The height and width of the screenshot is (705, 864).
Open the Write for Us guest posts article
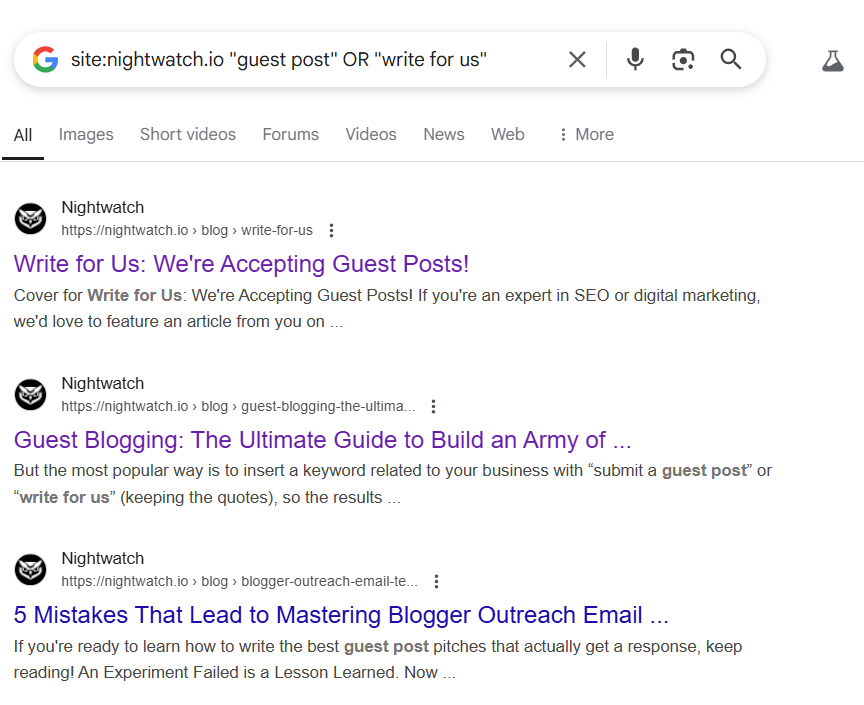coord(240,264)
